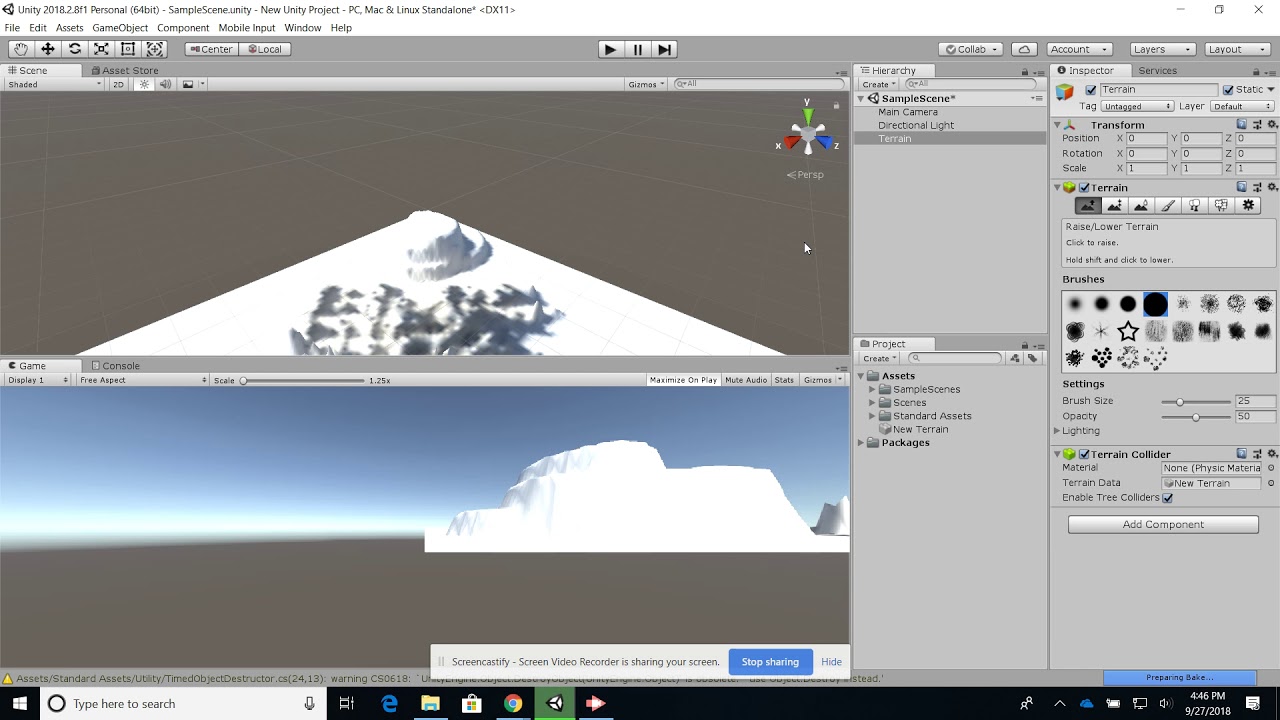Screen dimensions: 1280x720
Task: Open the Layers dropdown
Action: point(1162,49)
